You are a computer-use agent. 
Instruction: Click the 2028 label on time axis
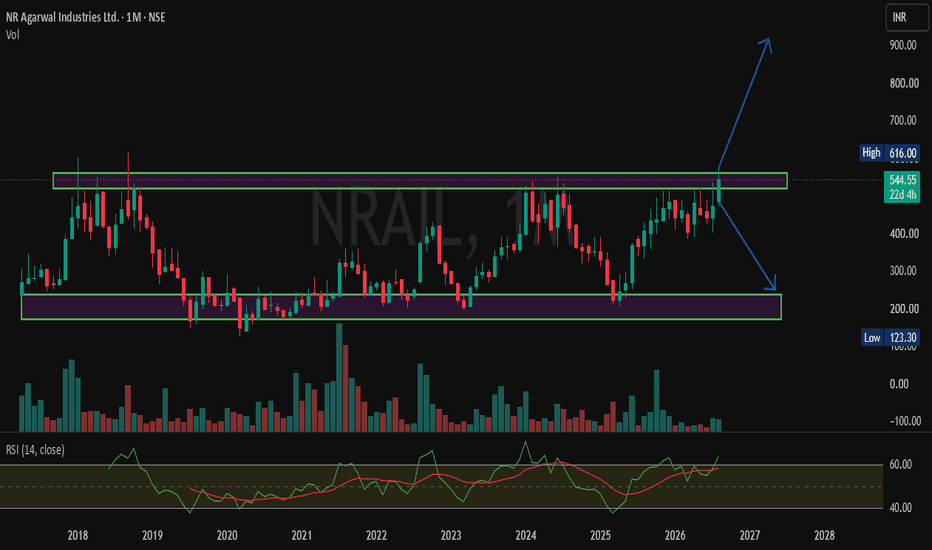pos(824,535)
